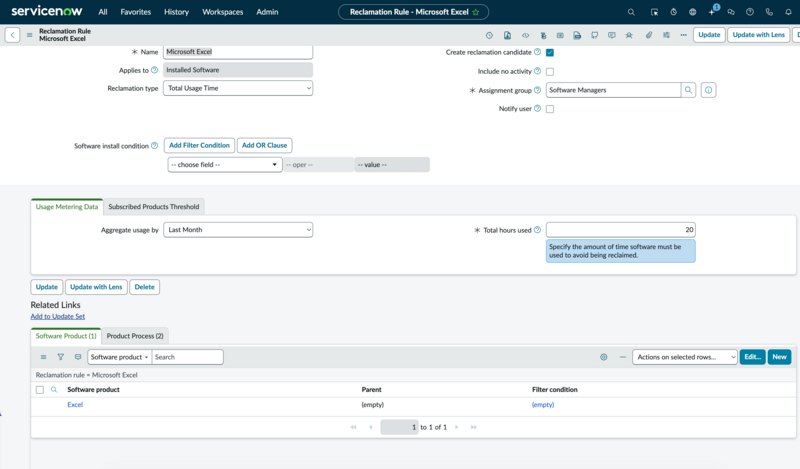Click the Delete button
This screenshot has width=800, height=469.
point(144,287)
